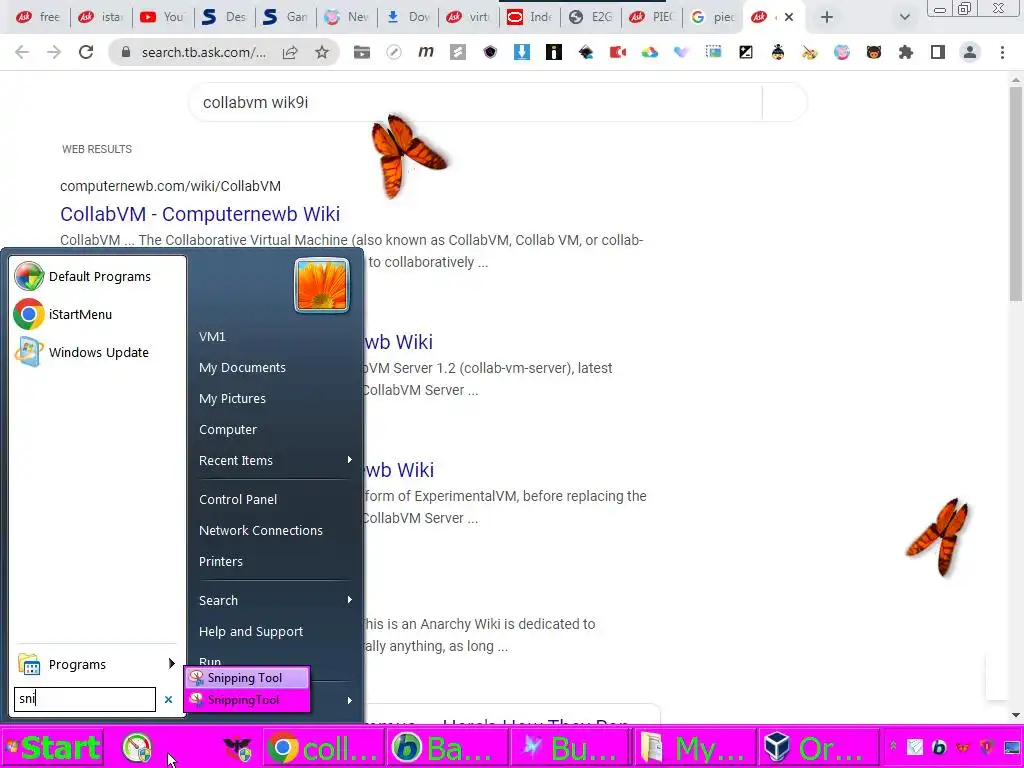Switch to 'Bu...' taskbar button
Viewport: 1024px width, 768px height.
click(569, 748)
